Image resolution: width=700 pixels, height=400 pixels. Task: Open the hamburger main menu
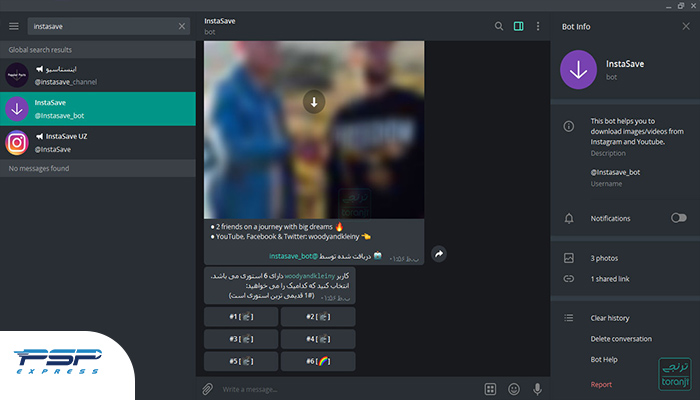coord(14,26)
